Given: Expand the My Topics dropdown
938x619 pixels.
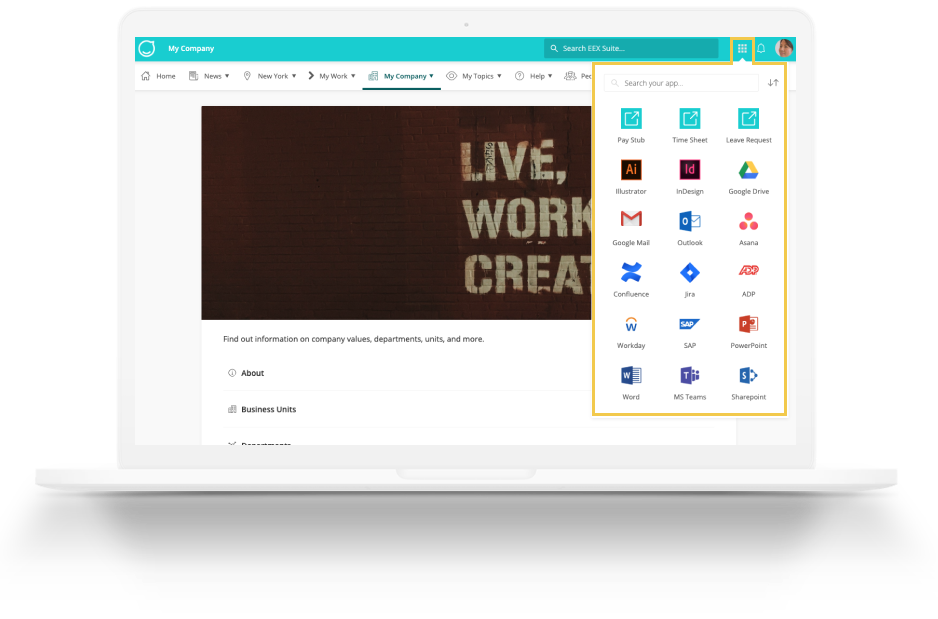Looking at the screenshot, I should coord(474,76).
